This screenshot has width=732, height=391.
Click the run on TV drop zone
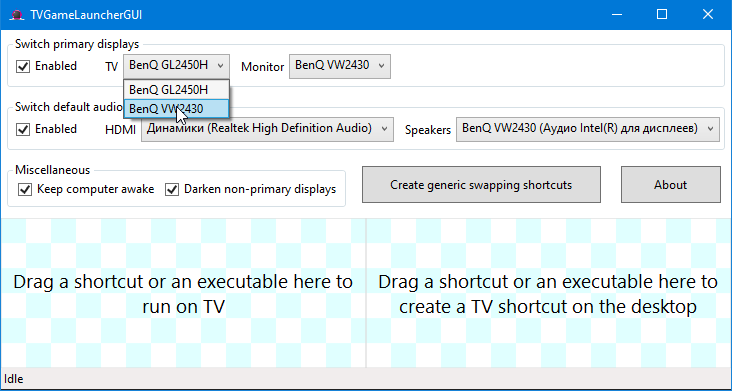[183, 293]
